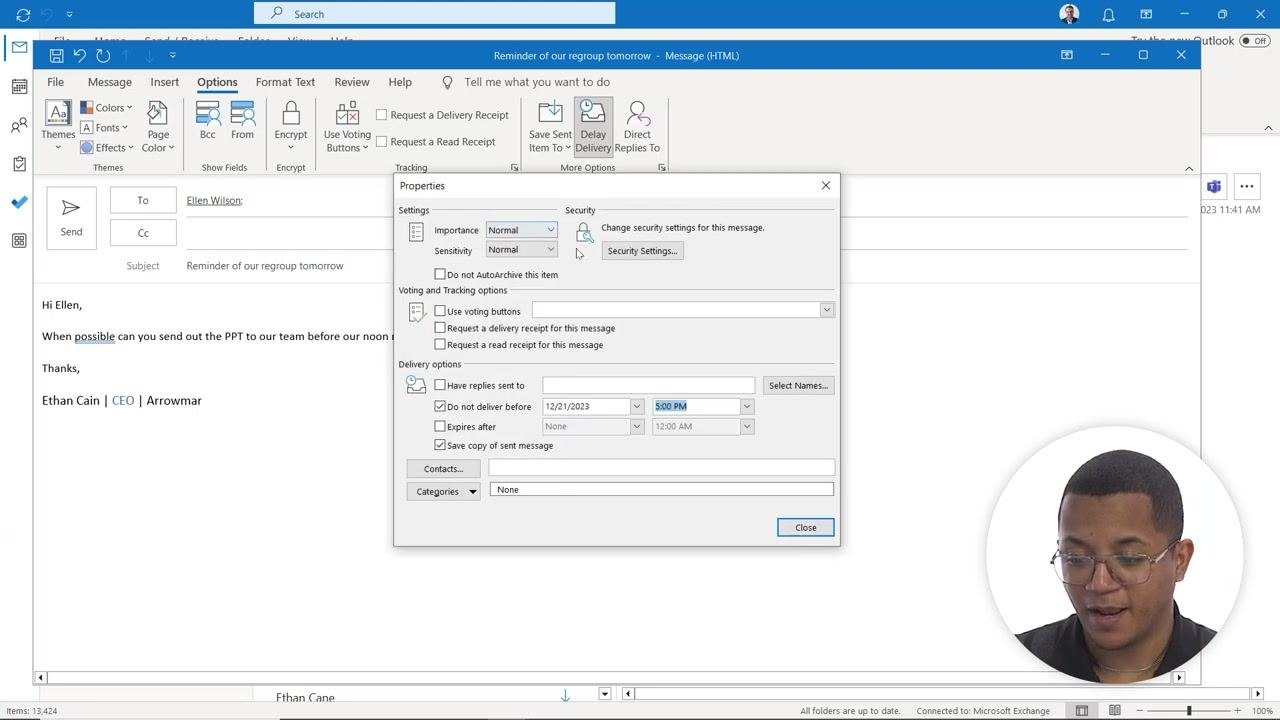Click the Redo arrow in message title bar
Viewport: 1280px width, 720px height.
point(103,56)
